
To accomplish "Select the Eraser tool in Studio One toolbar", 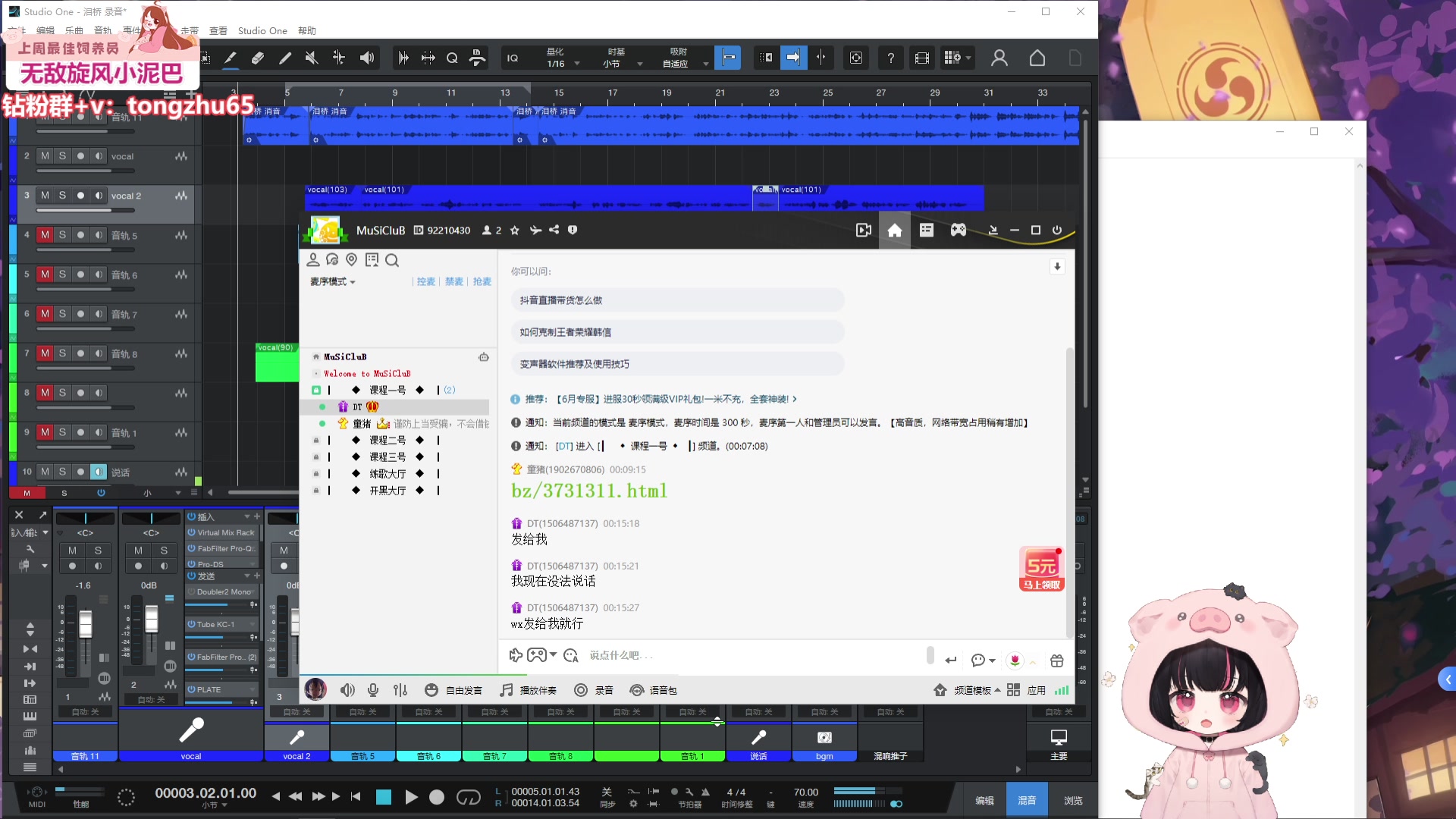I will click(x=258, y=58).
